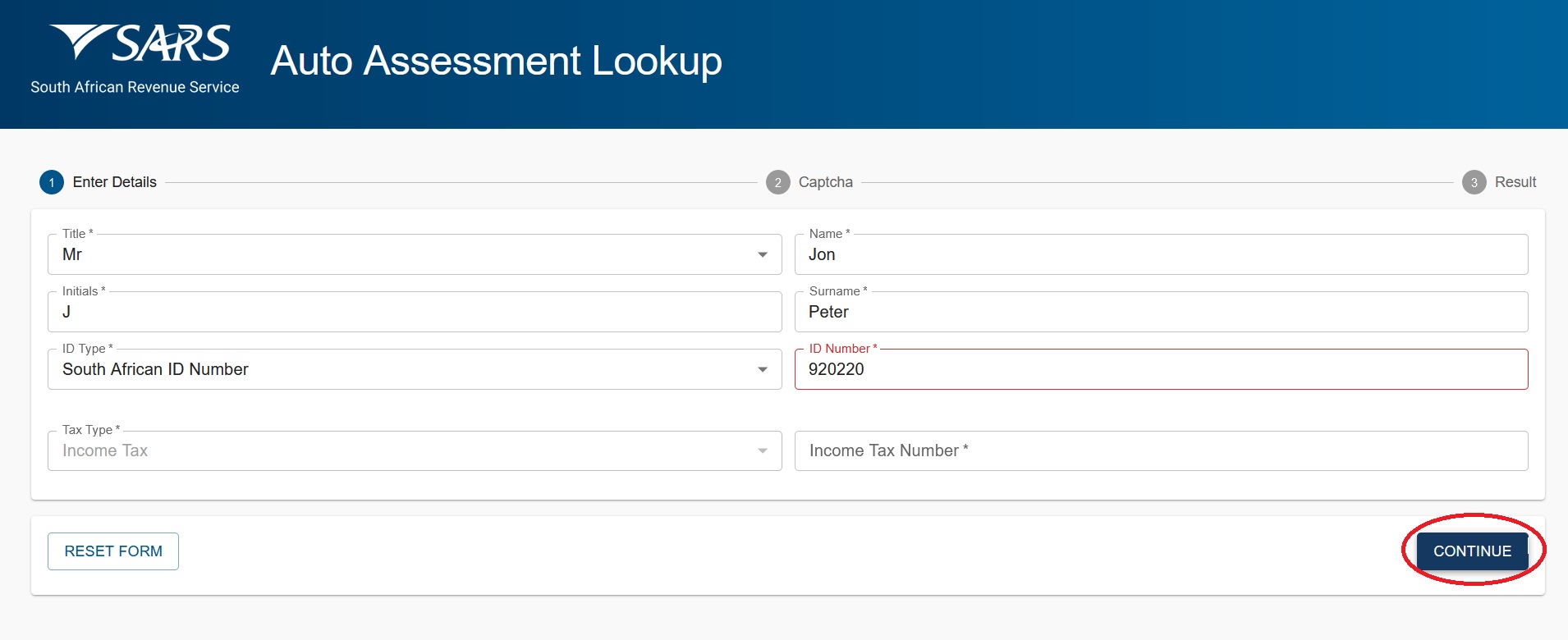Click the Mr value in Title field
The width and height of the screenshot is (1568, 640).
coord(72,255)
